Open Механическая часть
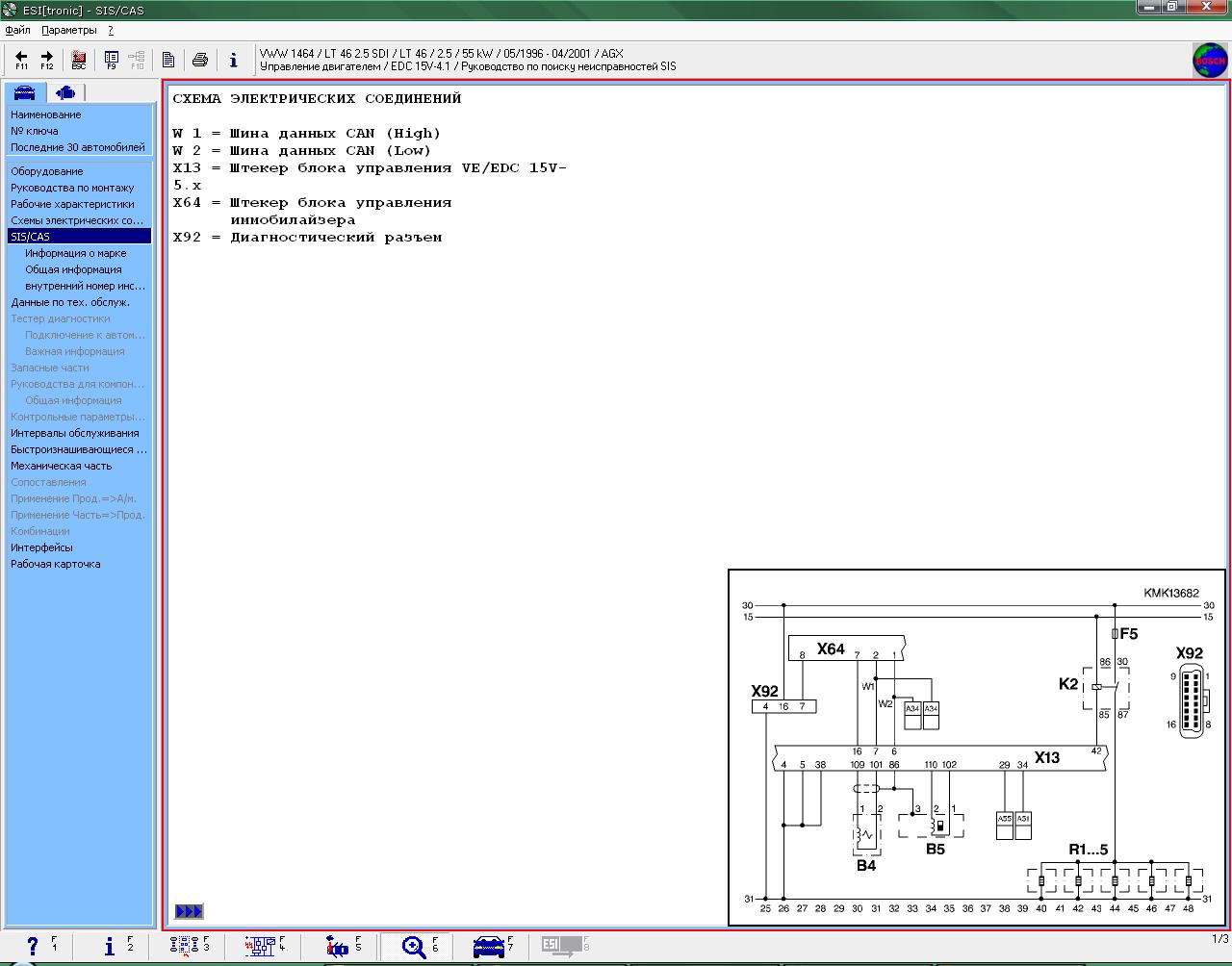This screenshot has width=1232, height=966. (62, 466)
